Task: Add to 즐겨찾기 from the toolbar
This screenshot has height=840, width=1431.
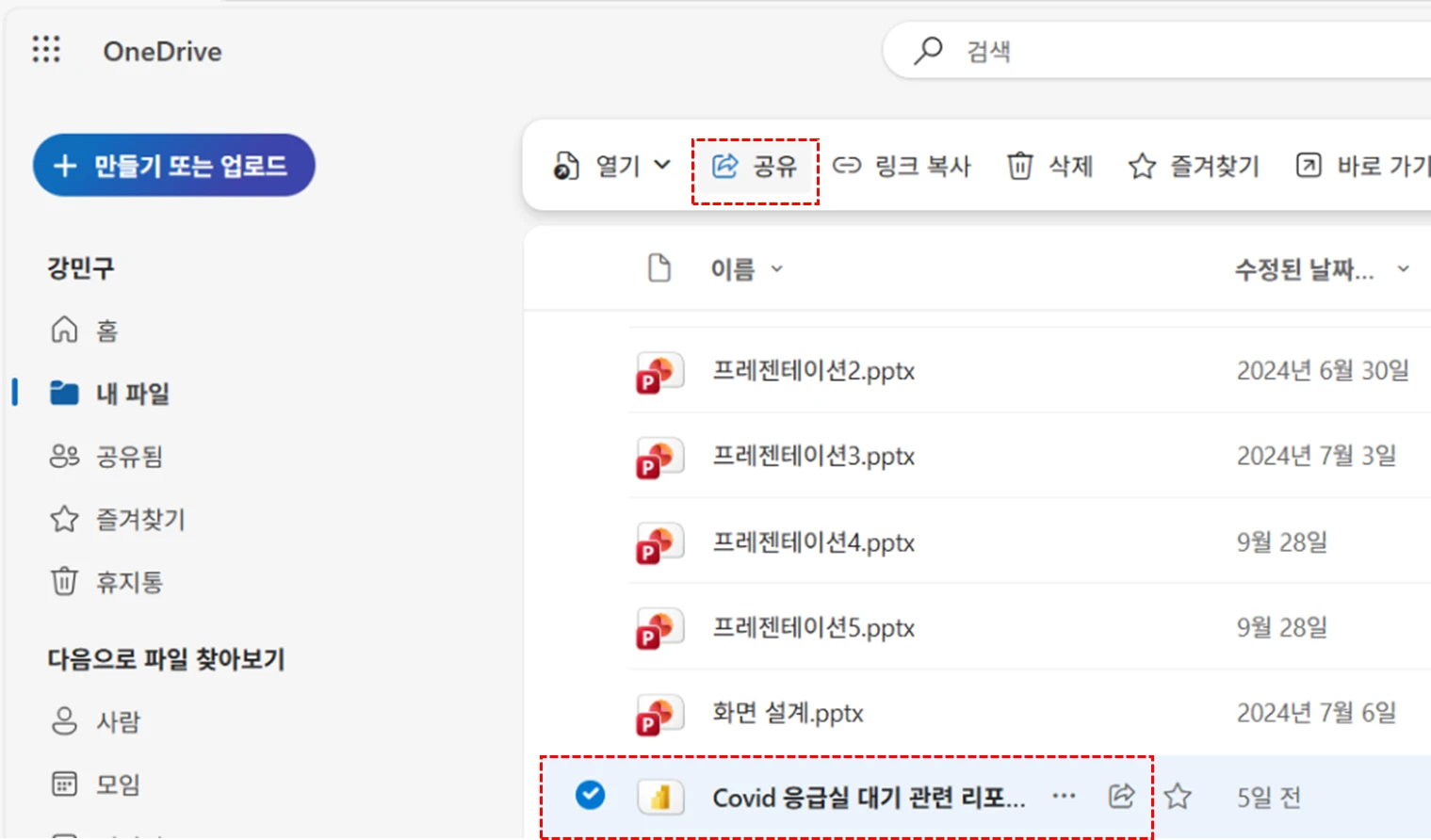Action: coord(1194,167)
